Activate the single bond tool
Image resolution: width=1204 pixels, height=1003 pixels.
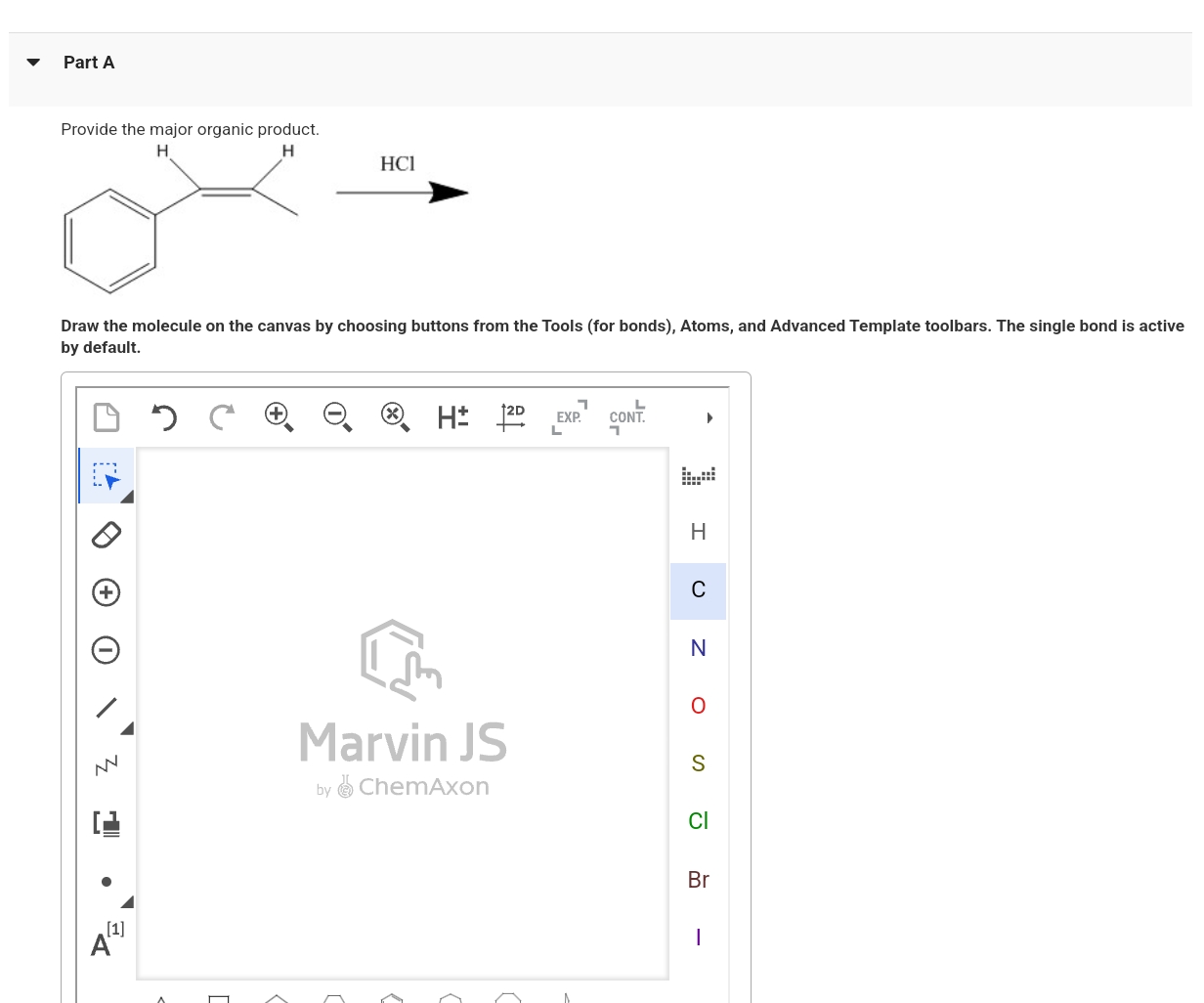tap(106, 708)
